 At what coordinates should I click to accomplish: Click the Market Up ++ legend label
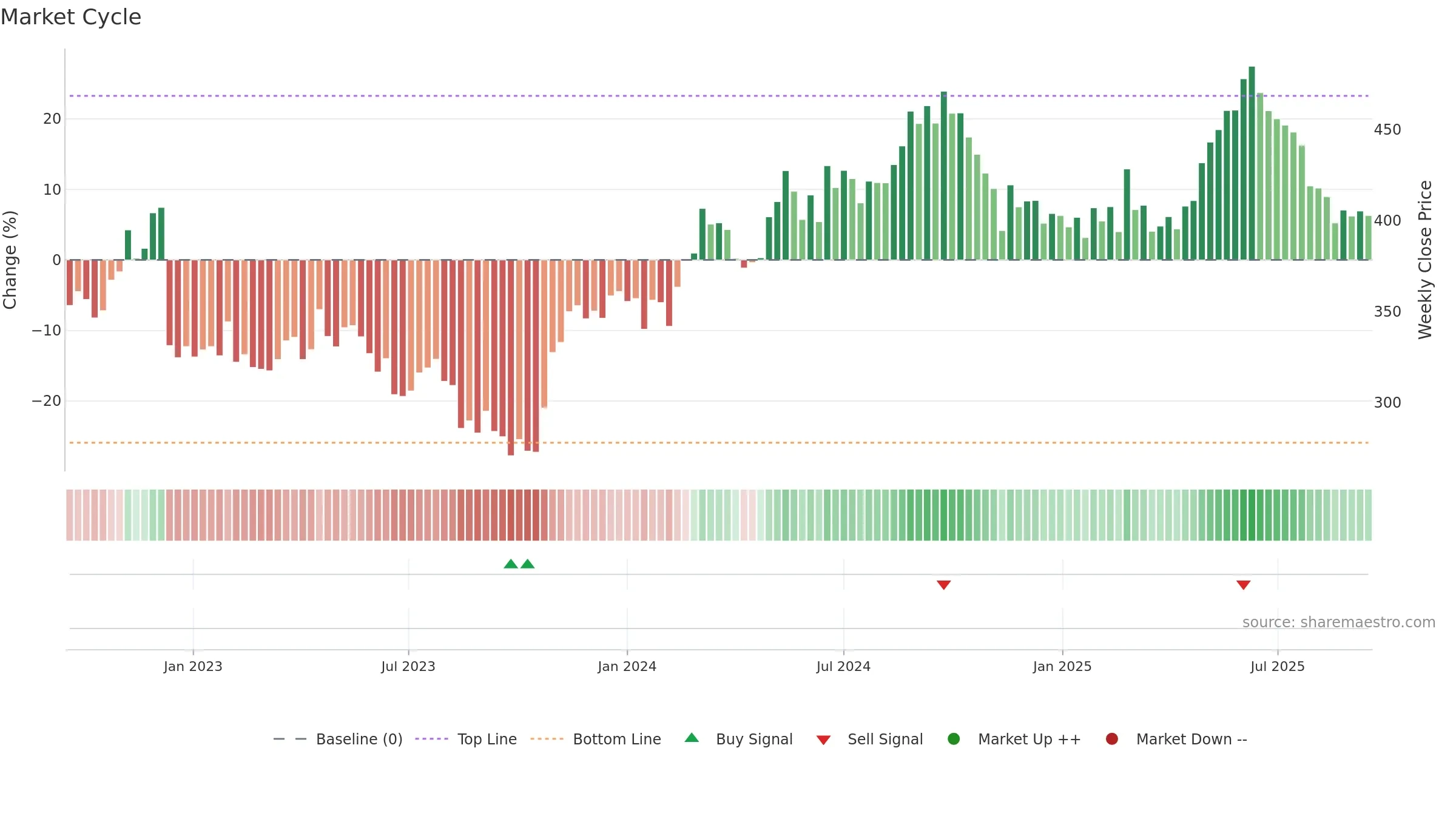click(1030, 739)
